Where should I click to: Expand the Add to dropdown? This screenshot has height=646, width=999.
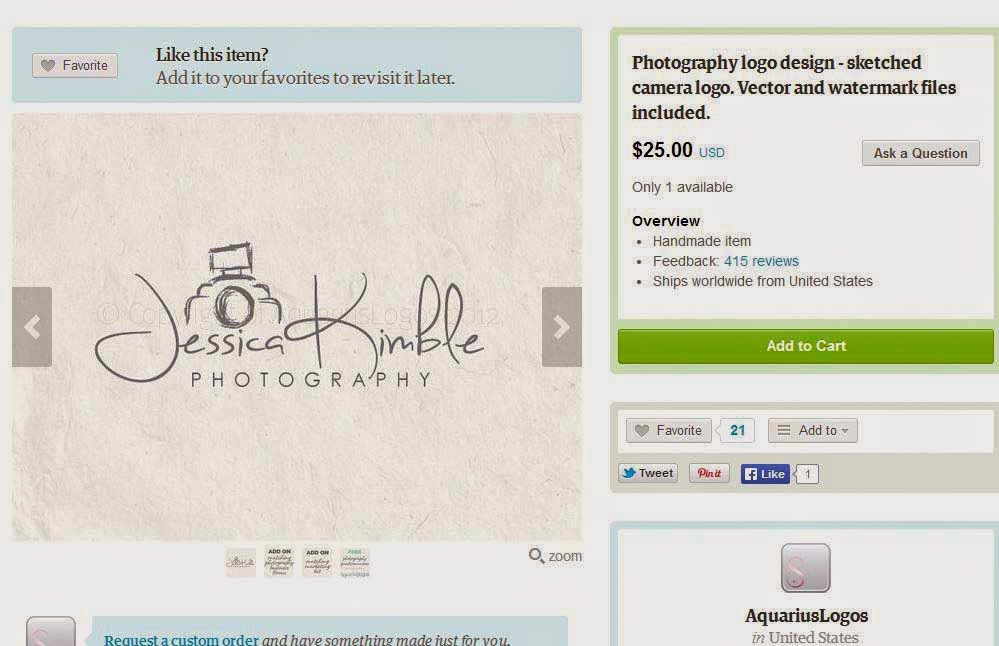pyautogui.click(x=813, y=430)
